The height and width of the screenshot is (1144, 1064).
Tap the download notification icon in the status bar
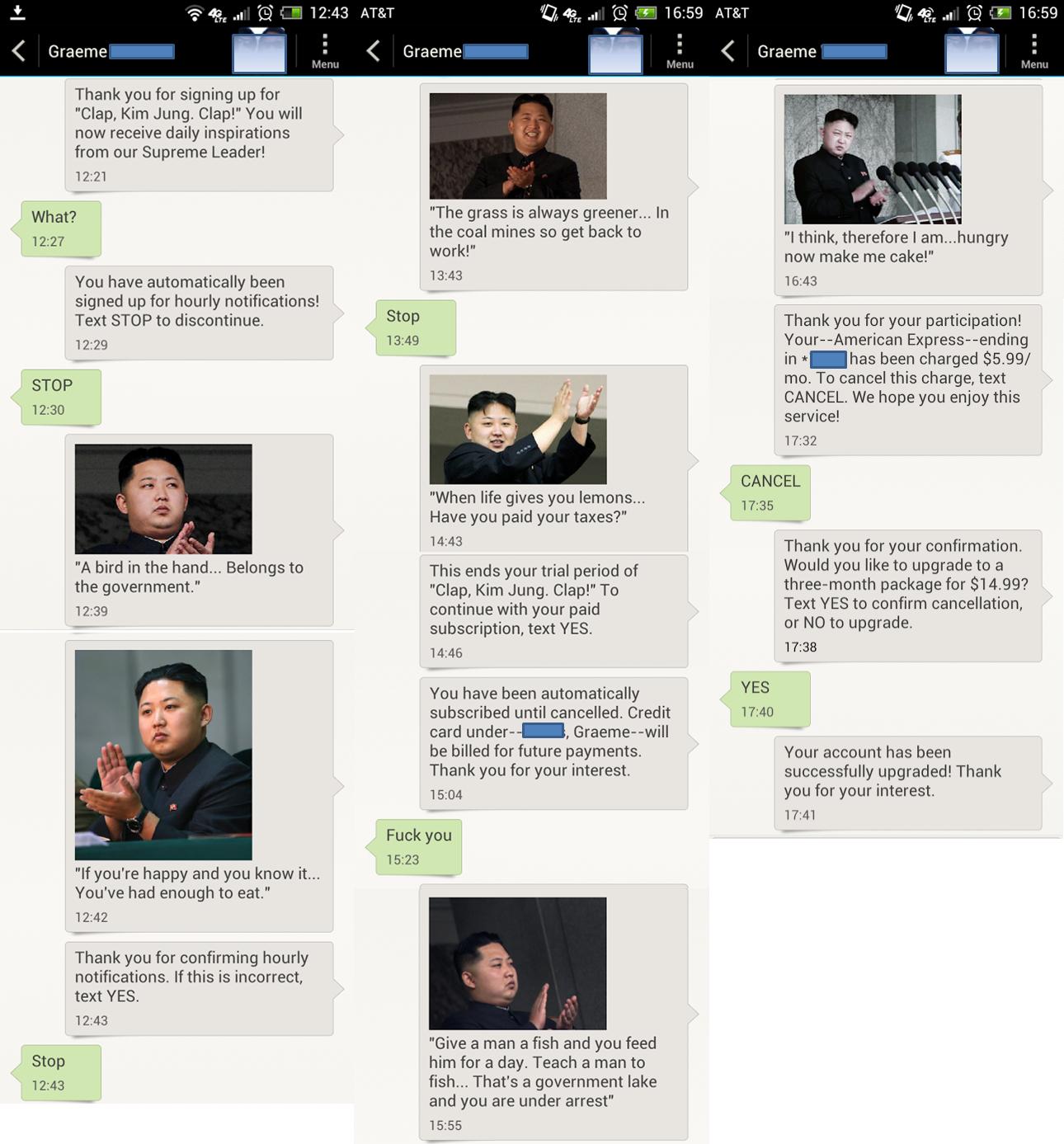click(x=17, y=12)
